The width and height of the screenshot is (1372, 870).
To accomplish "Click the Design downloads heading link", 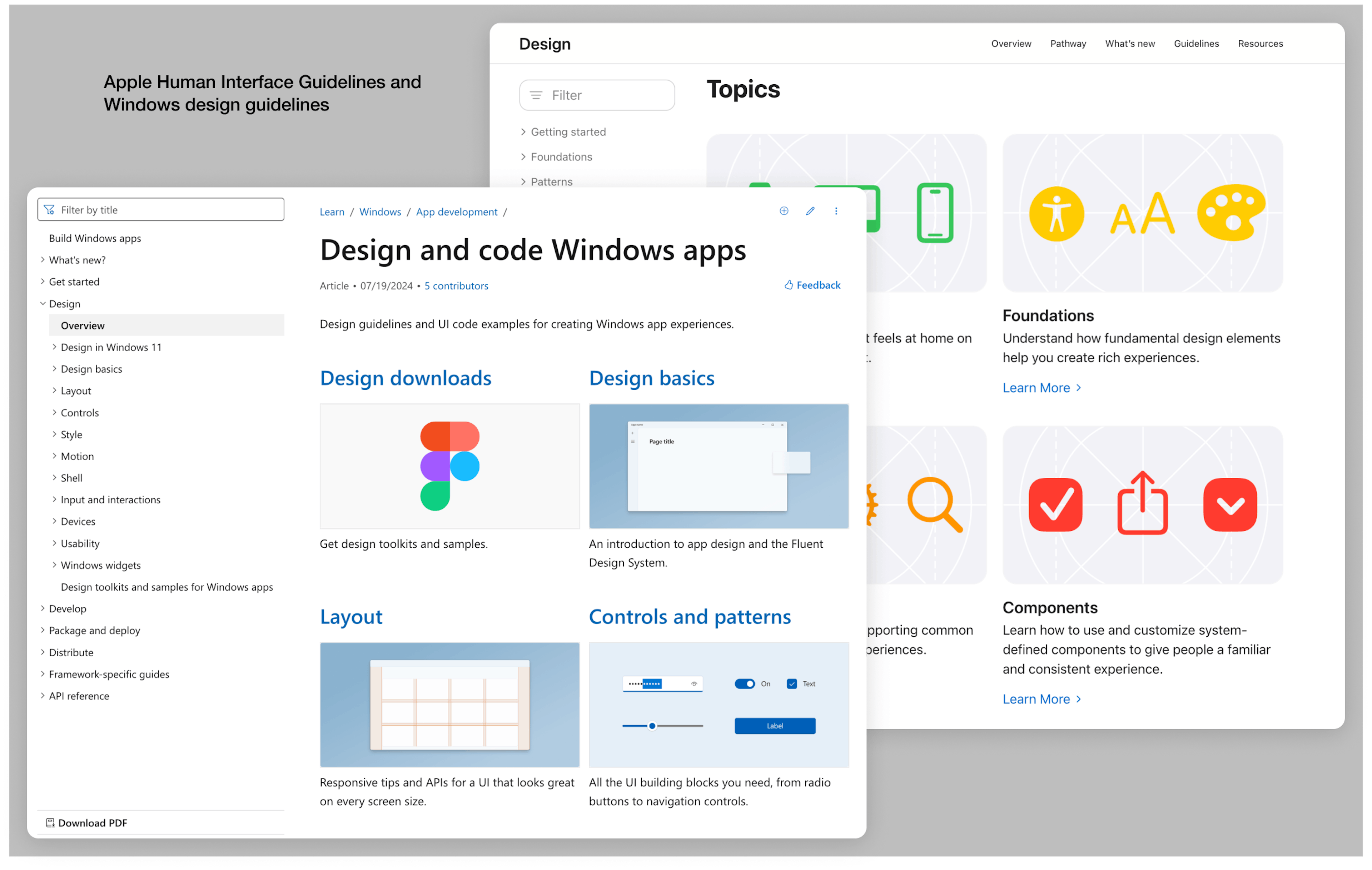I will (406, 378).
